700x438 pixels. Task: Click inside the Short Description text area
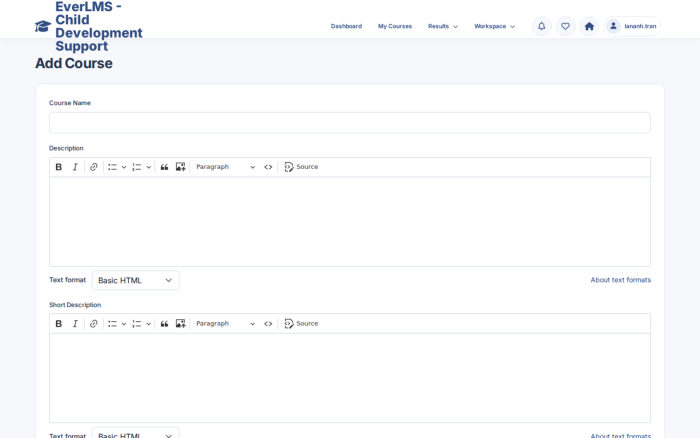[x=350, y=378]
